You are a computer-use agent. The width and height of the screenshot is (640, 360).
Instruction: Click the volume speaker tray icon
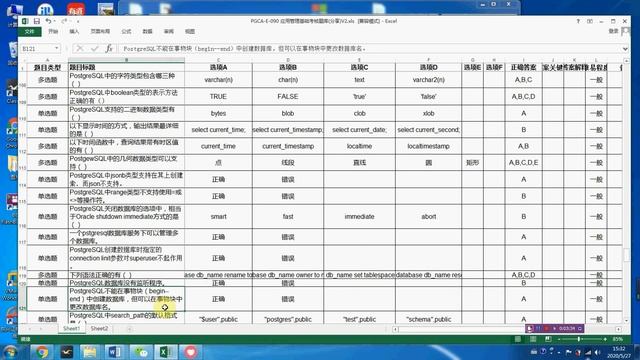coord(598,352)
